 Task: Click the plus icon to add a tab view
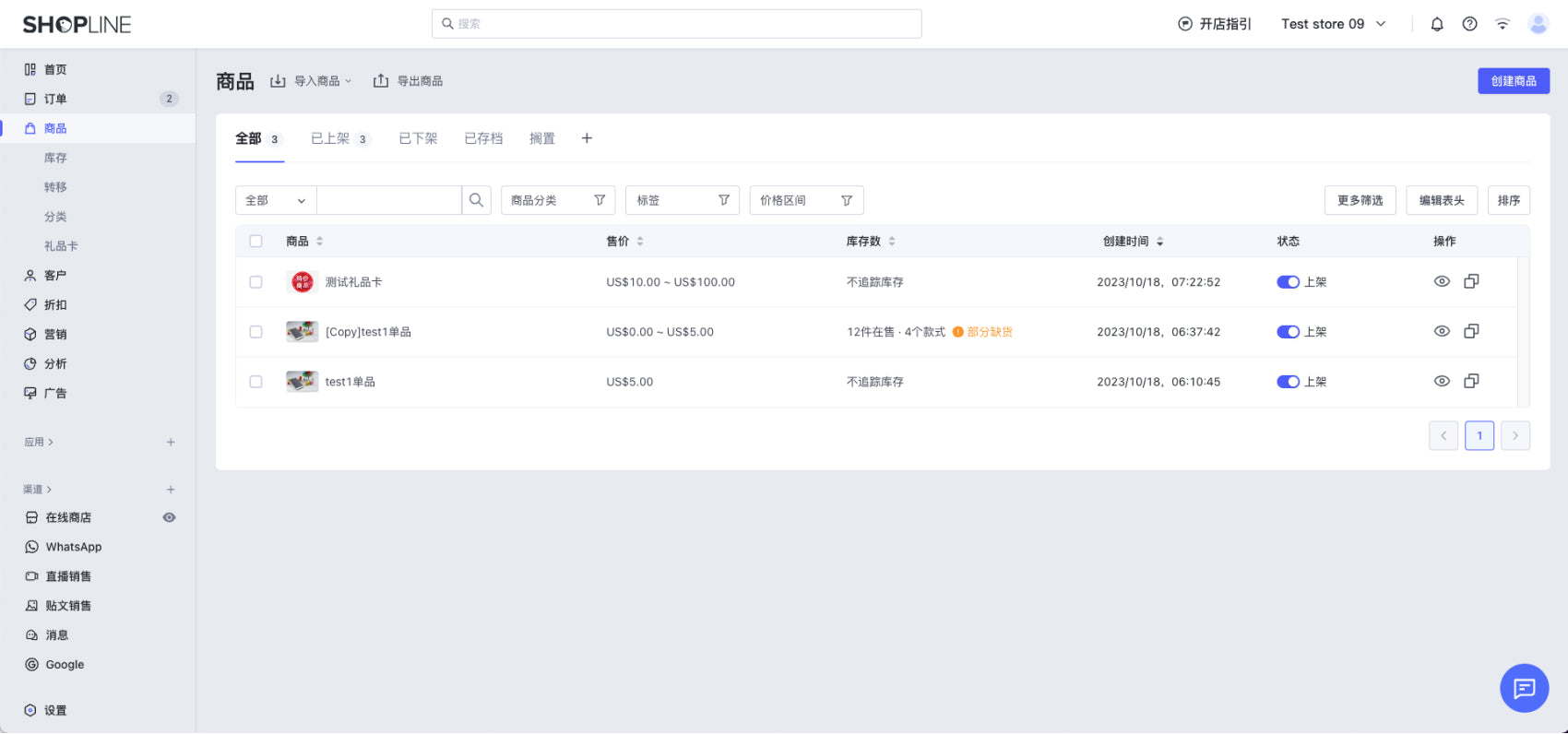click(587, 138)
